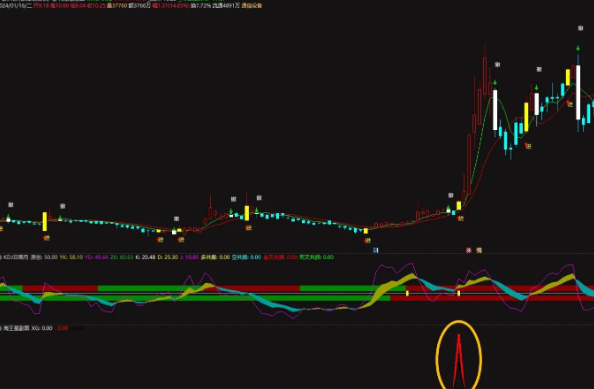Click green down arrow above first tall white candle
This screenshot has height=389, width=594.
[x=495, y=83]
